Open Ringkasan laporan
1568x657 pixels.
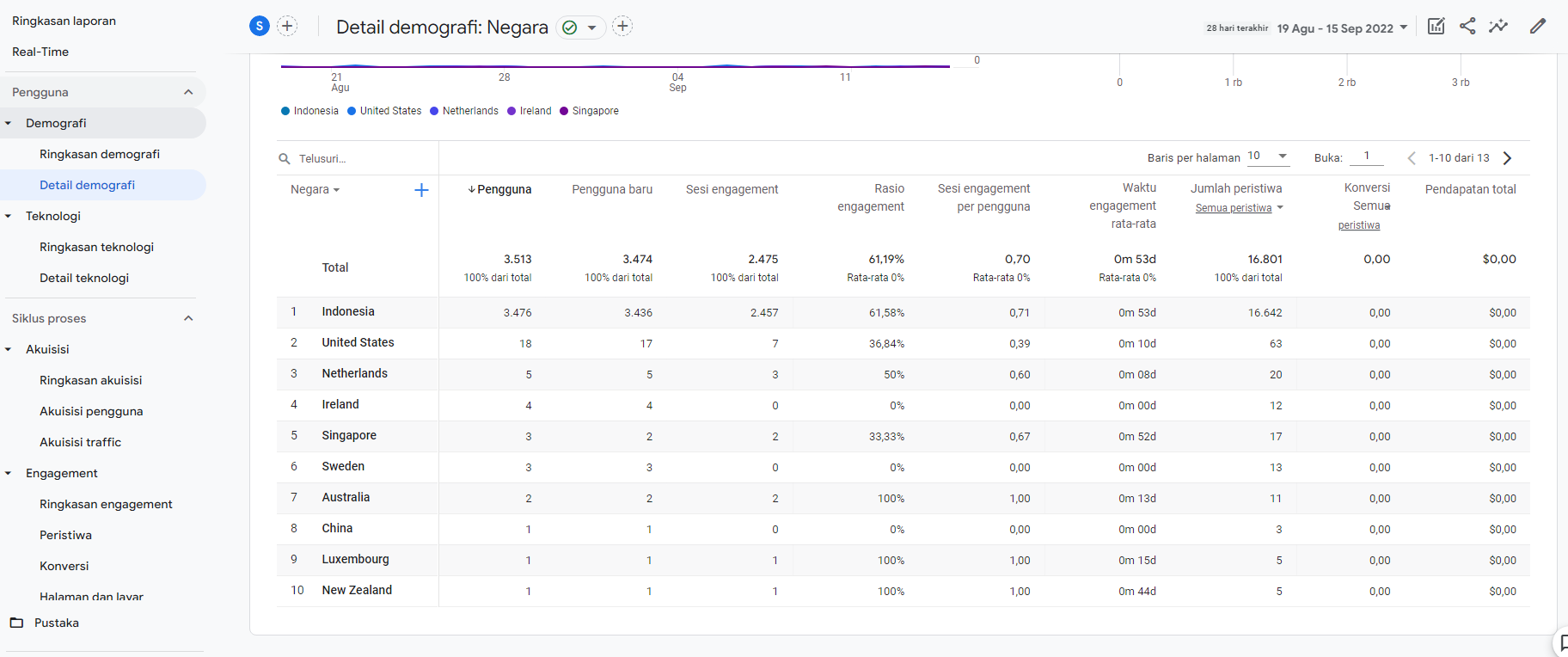[64, 21]
